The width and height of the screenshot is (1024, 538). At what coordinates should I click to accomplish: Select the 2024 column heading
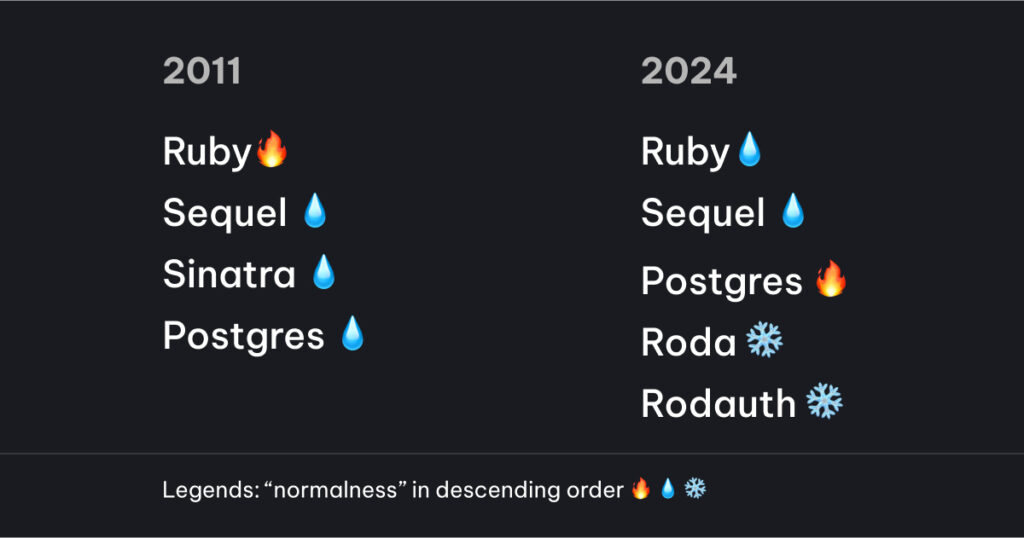pos(689,72)
